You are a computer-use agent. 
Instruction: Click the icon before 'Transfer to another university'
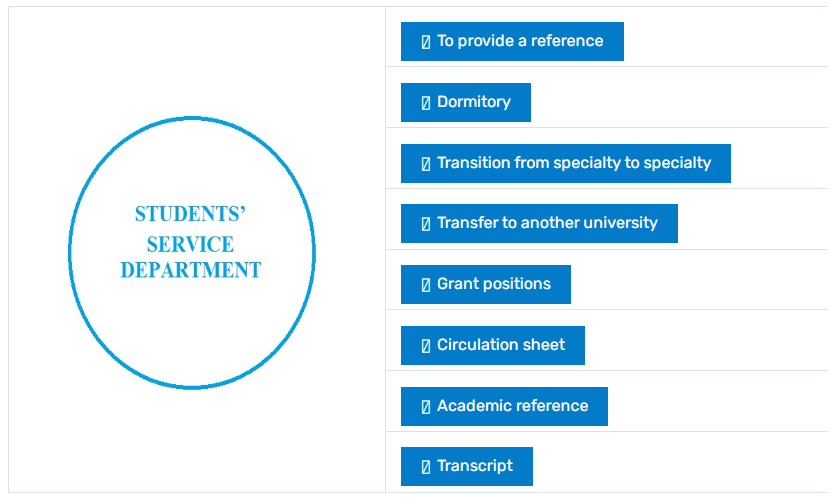point(425,223)
